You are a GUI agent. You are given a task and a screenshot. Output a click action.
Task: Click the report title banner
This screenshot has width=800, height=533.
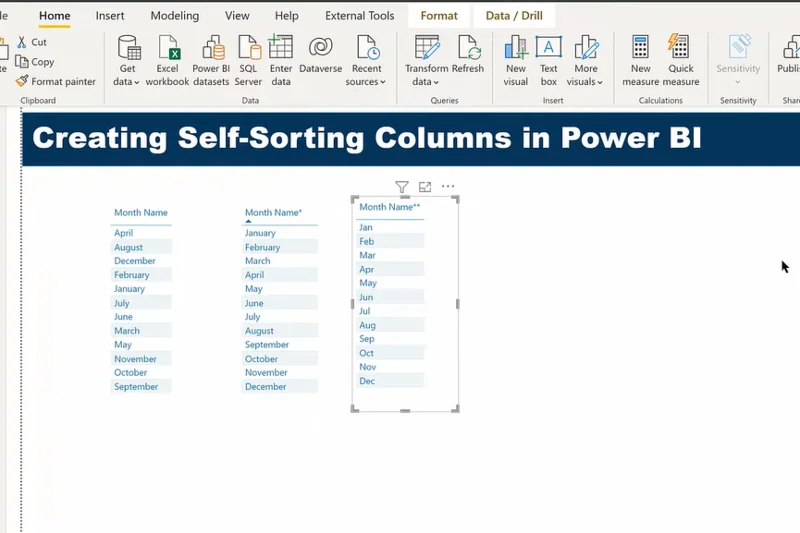411,139
